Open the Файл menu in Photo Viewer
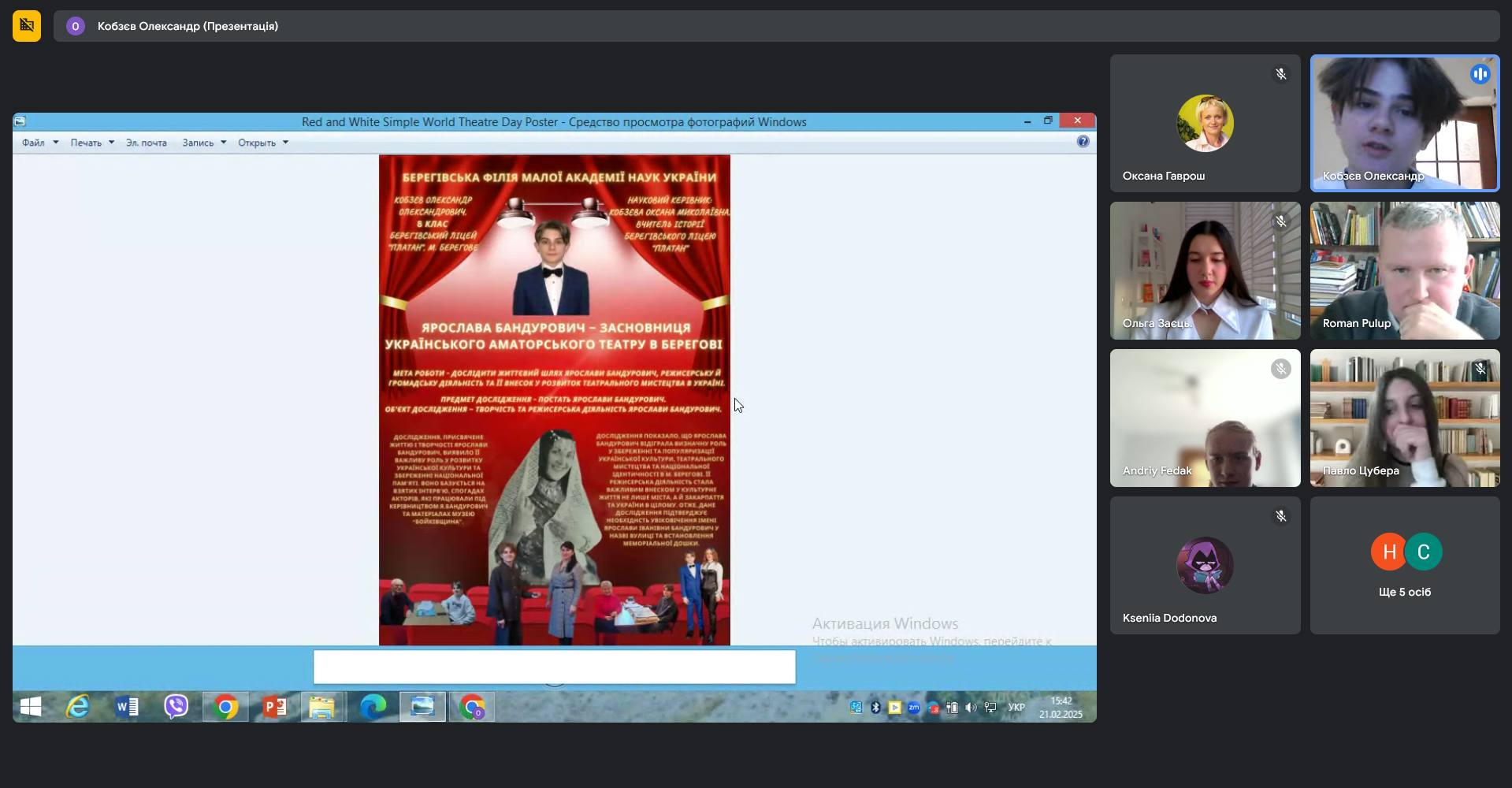The image size is (1512, 788). 39,143
